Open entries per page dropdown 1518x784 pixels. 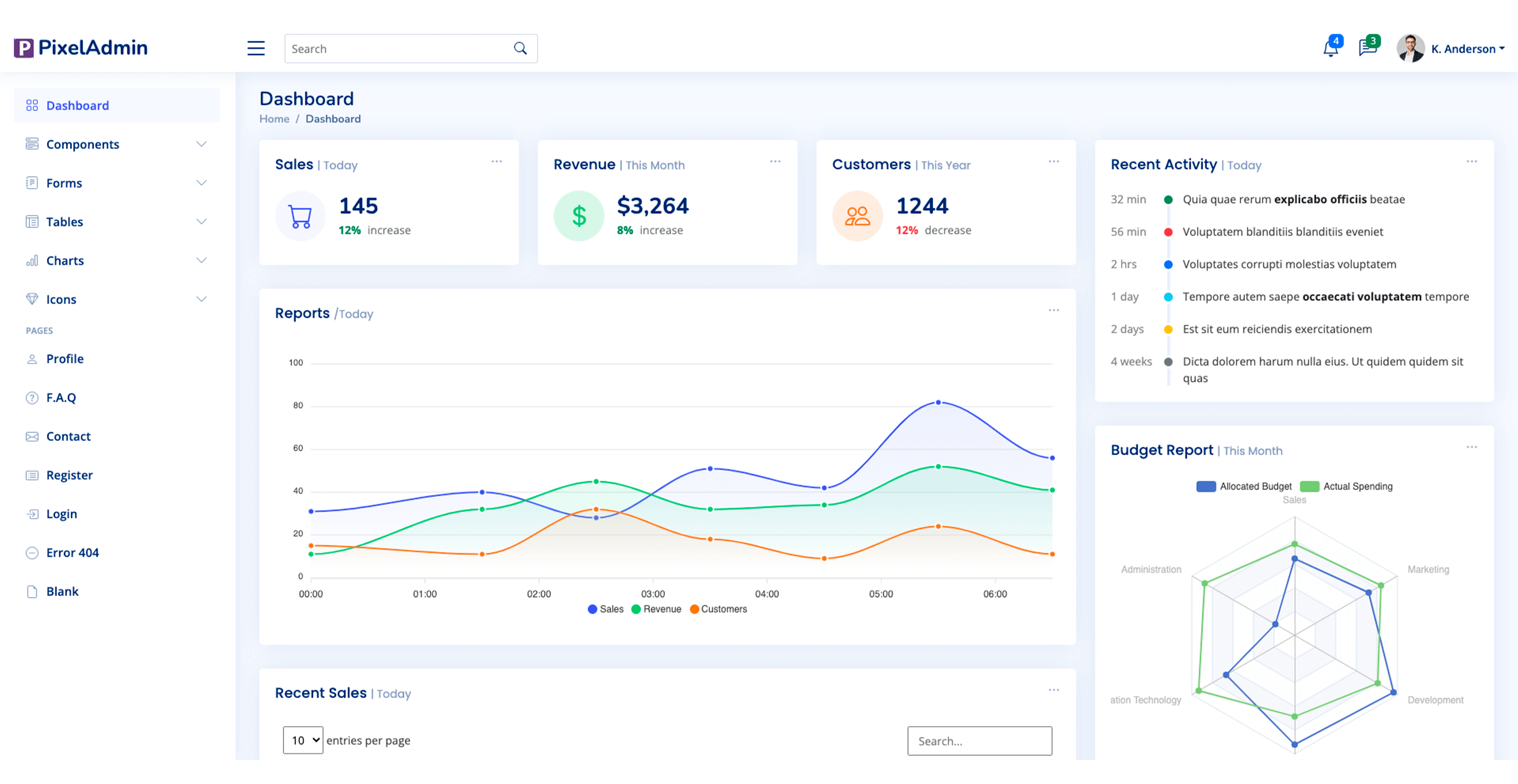tap(303, 740)
